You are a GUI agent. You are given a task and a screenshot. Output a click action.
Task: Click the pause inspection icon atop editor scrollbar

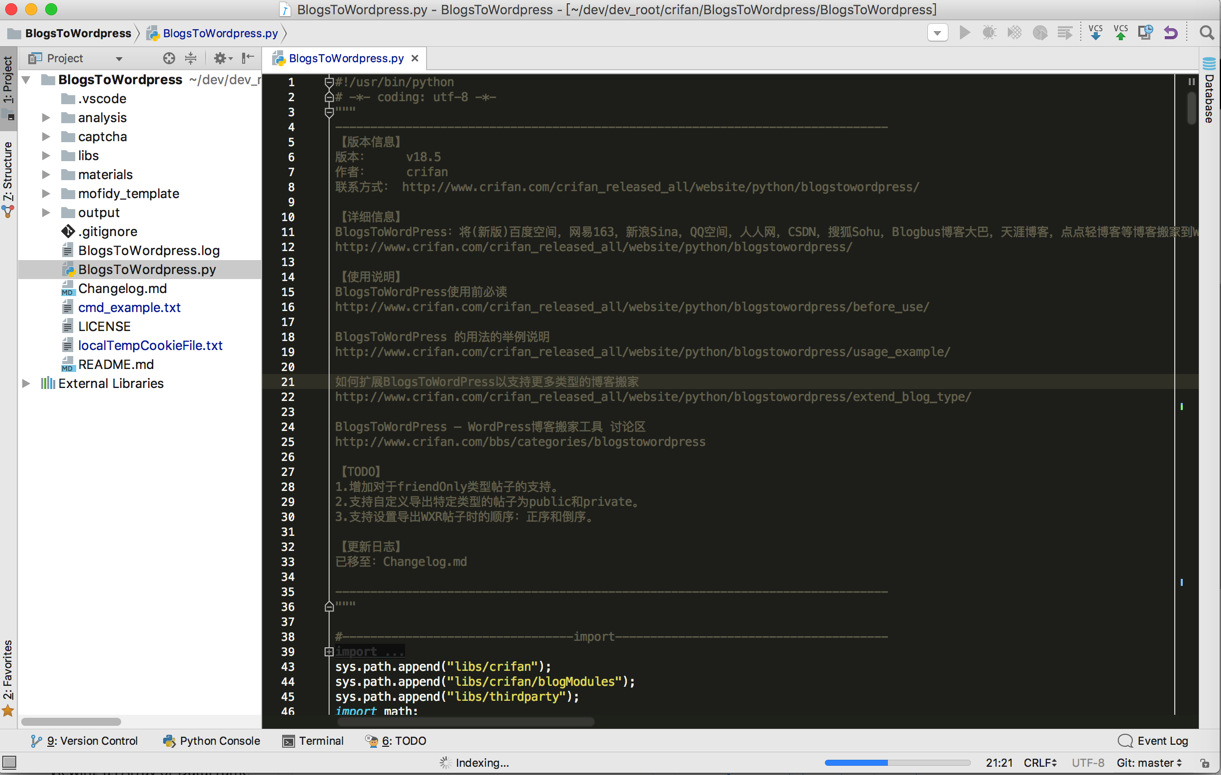1191,82
